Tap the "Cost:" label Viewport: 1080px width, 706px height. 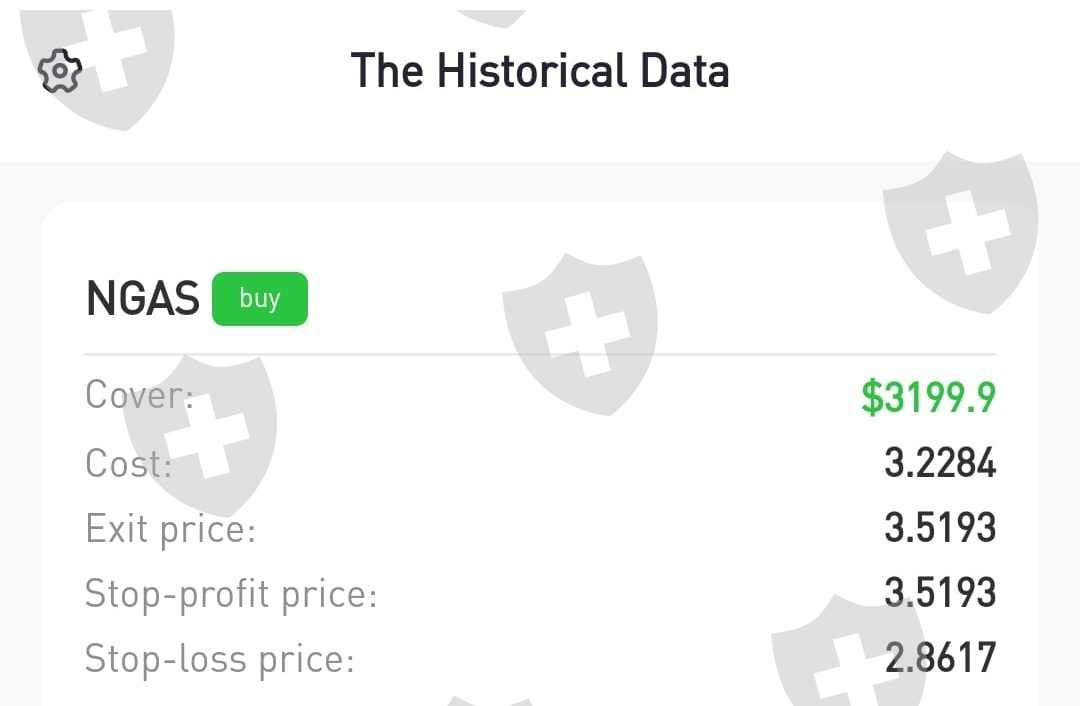click(129, 463)
